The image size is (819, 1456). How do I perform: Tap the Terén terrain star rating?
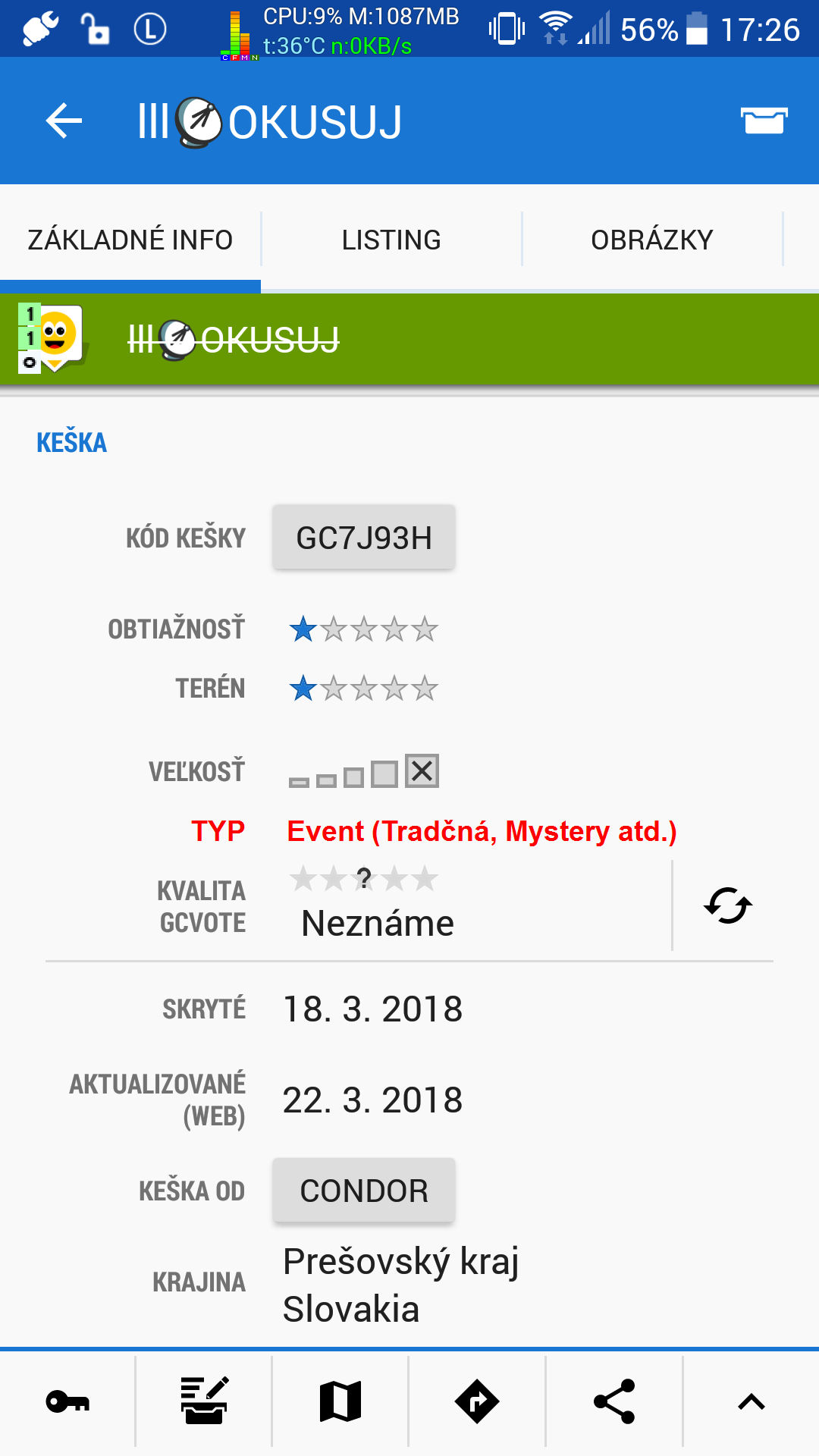point(363,689)
